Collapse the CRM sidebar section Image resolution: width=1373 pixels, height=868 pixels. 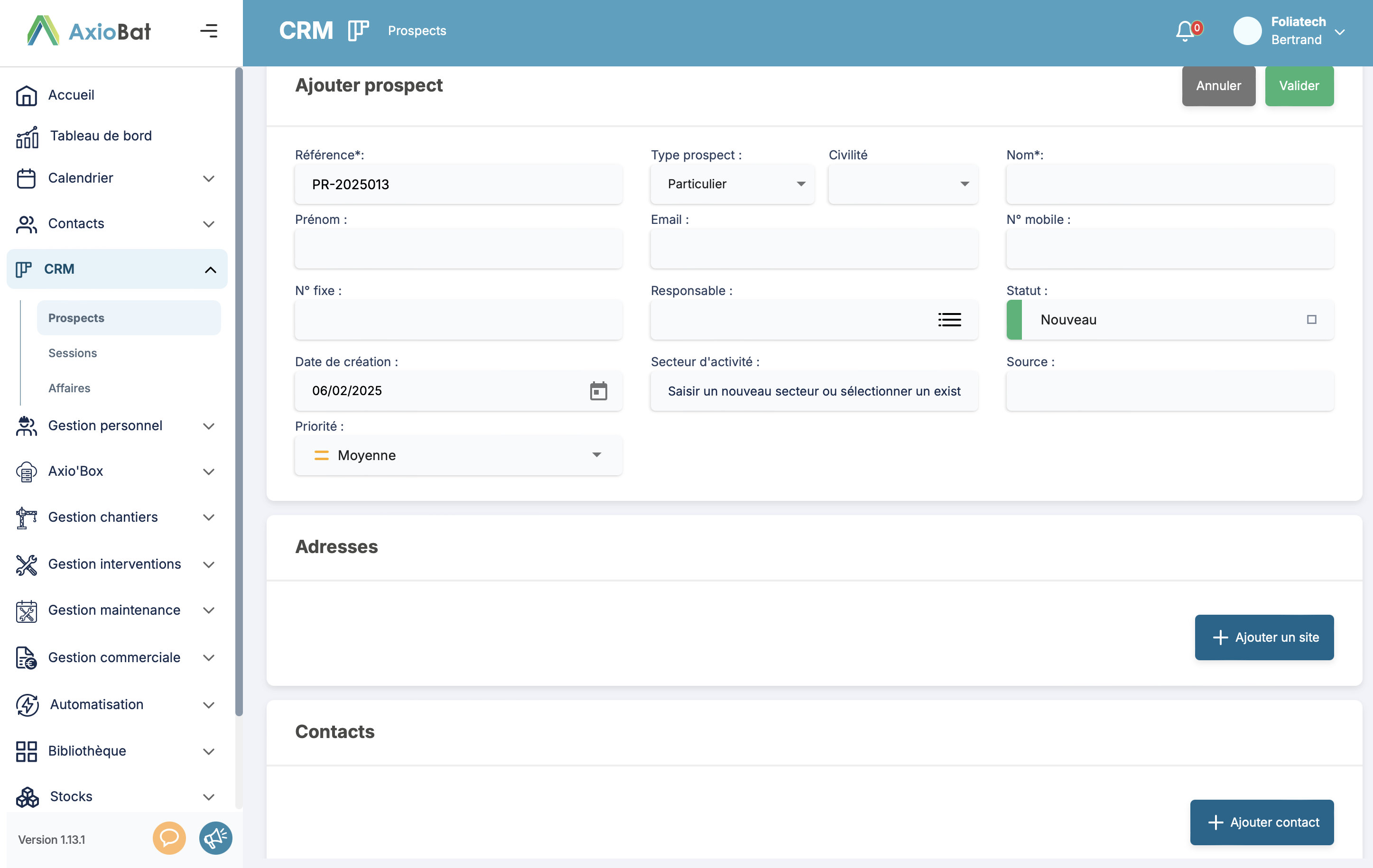click(210, 269)
